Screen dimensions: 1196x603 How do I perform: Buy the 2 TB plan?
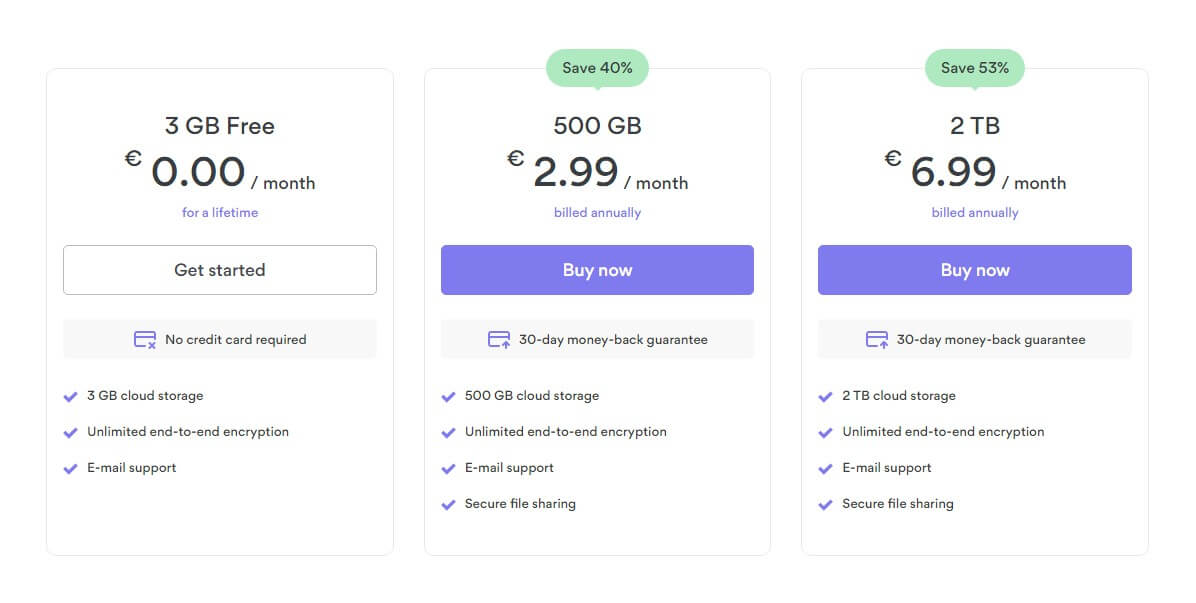pos(975,270)
